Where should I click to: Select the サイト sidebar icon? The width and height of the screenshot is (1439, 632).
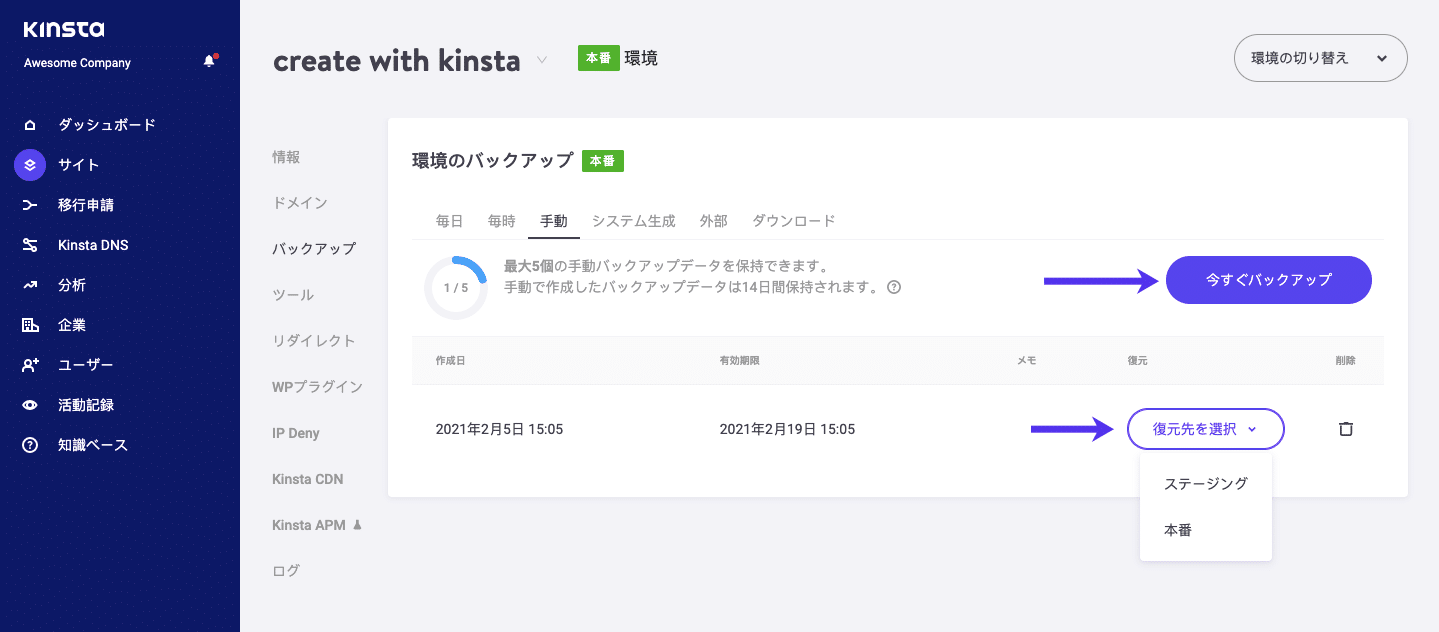[30, 164]
